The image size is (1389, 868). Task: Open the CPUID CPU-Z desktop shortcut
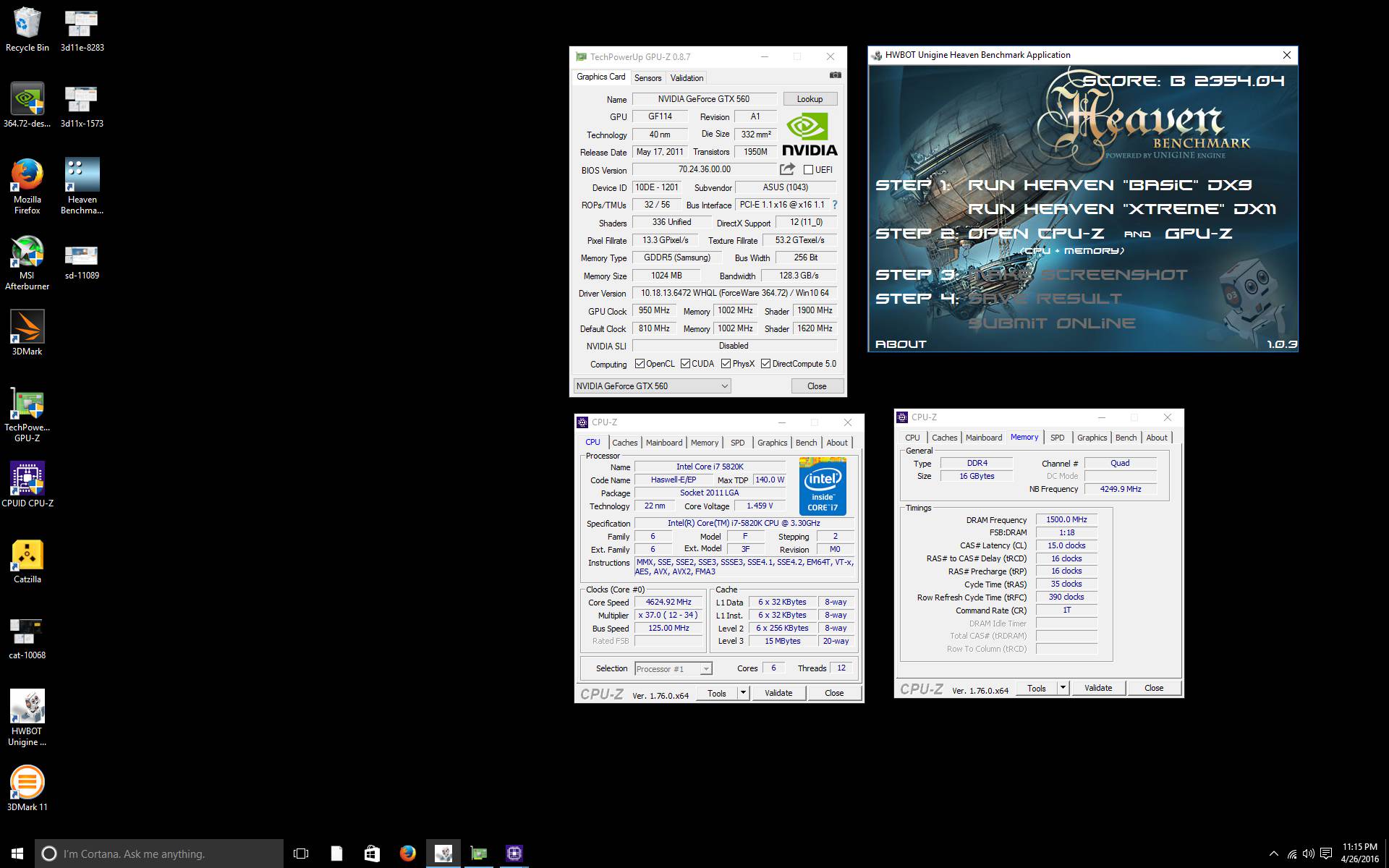(x=27, y=485)
